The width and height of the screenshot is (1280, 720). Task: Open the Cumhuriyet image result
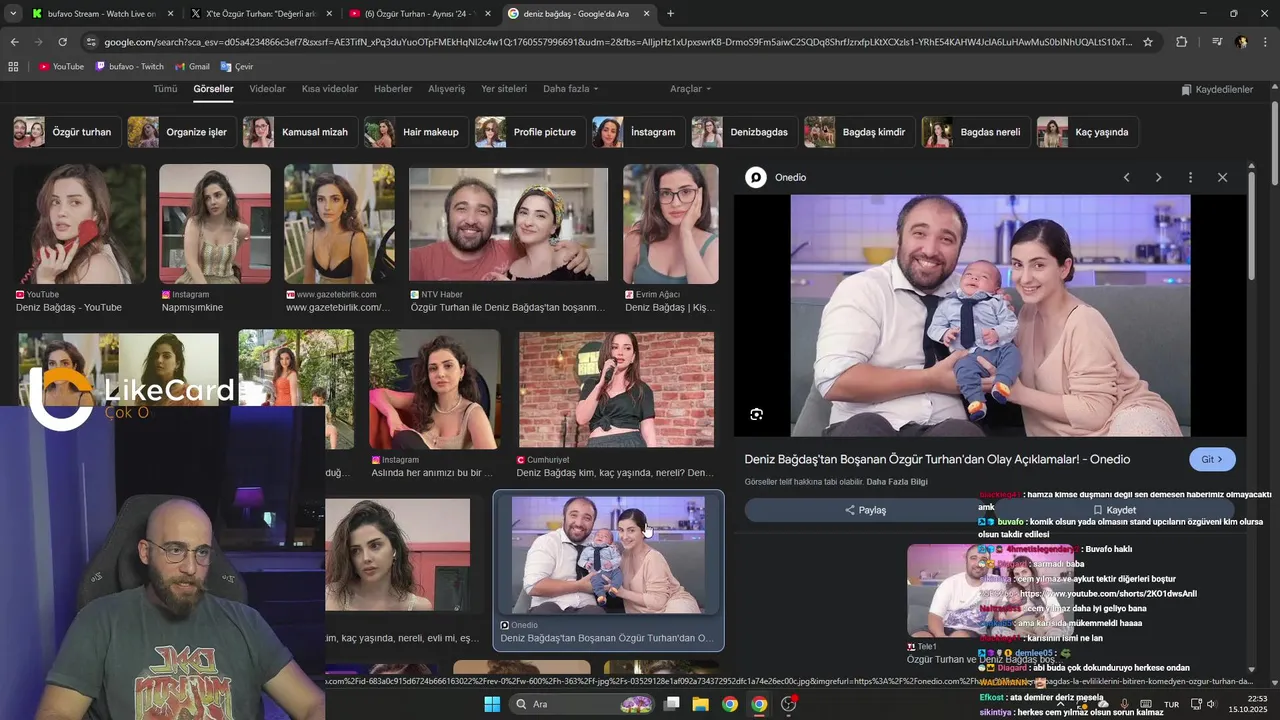coord(616,390)
